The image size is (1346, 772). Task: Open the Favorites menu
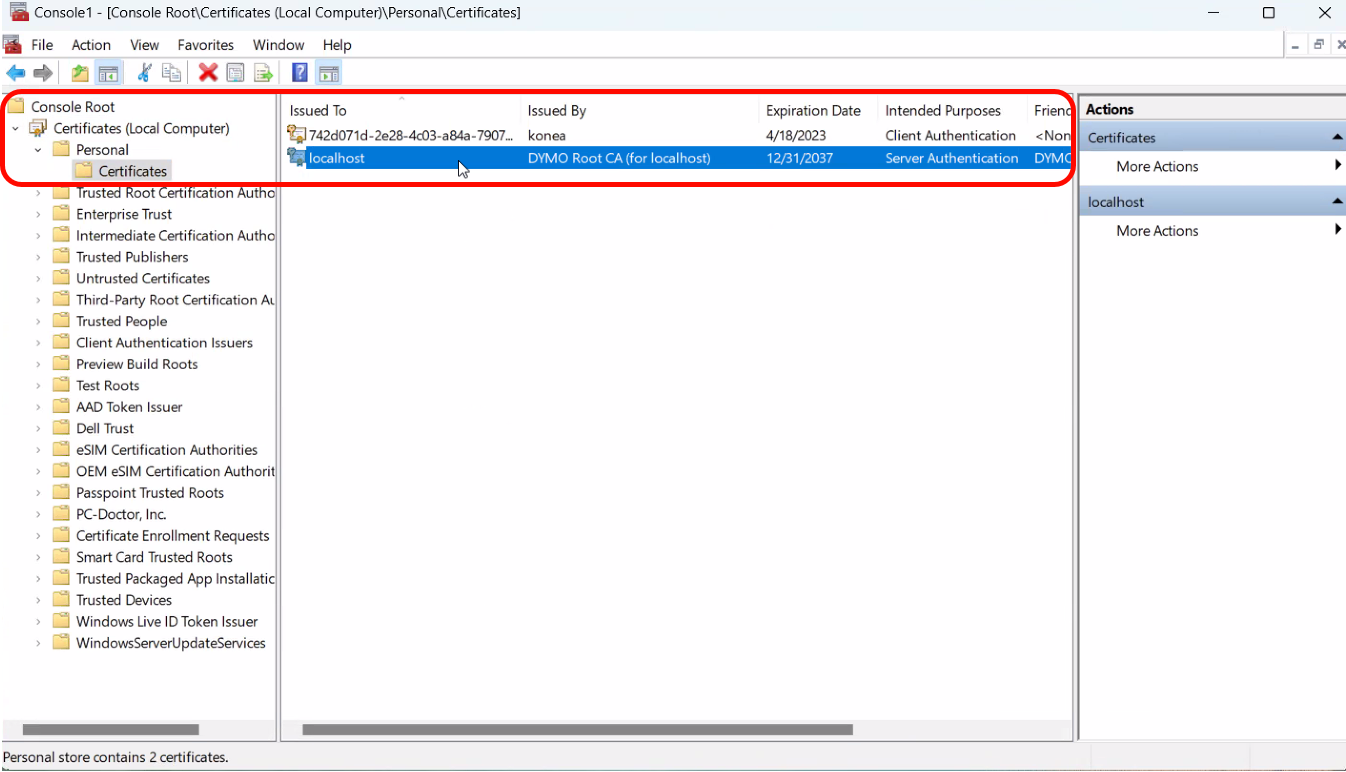pos(205,45)
